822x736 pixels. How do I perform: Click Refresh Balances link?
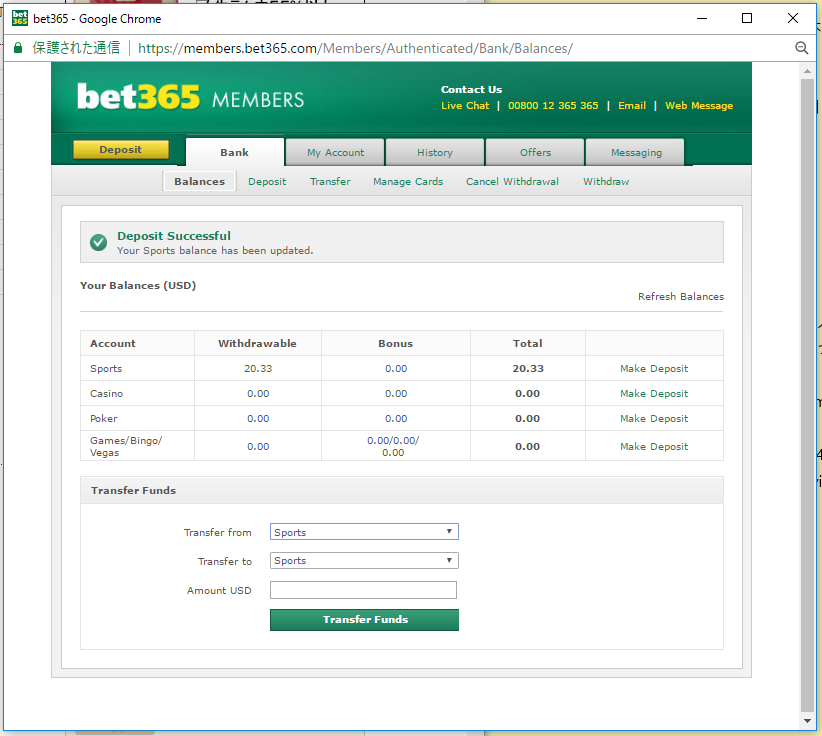click(680, 297)
